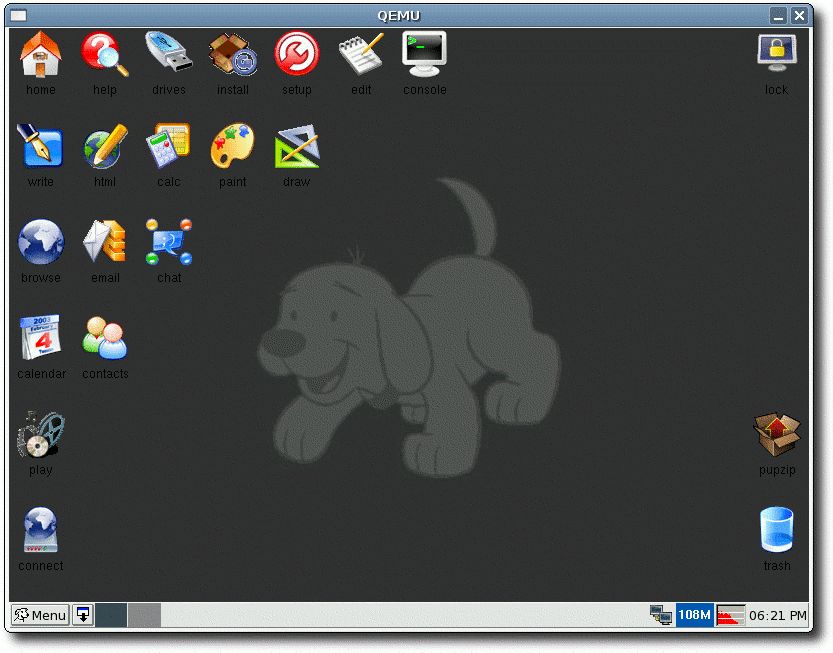The height and width of the screenshot is (653, 833).
Task: Click the lock screen icon
Action: point(777,53)
